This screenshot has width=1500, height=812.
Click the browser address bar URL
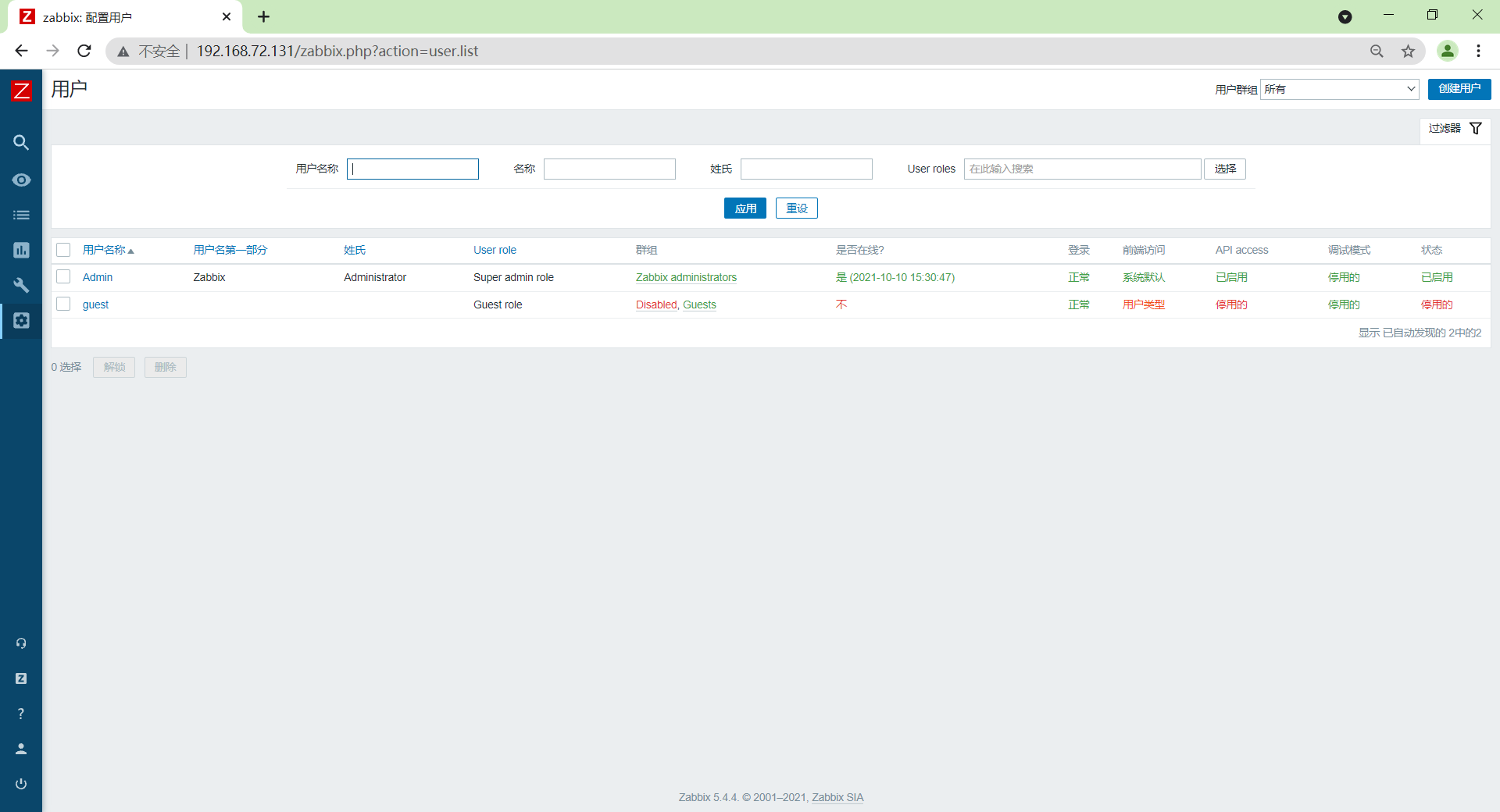(337, 51)
